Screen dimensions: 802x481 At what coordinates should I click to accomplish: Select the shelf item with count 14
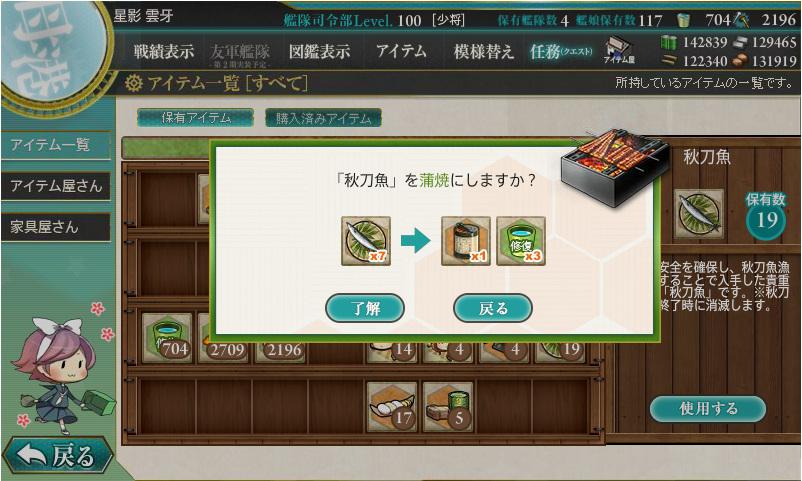[x=392, y=351]
